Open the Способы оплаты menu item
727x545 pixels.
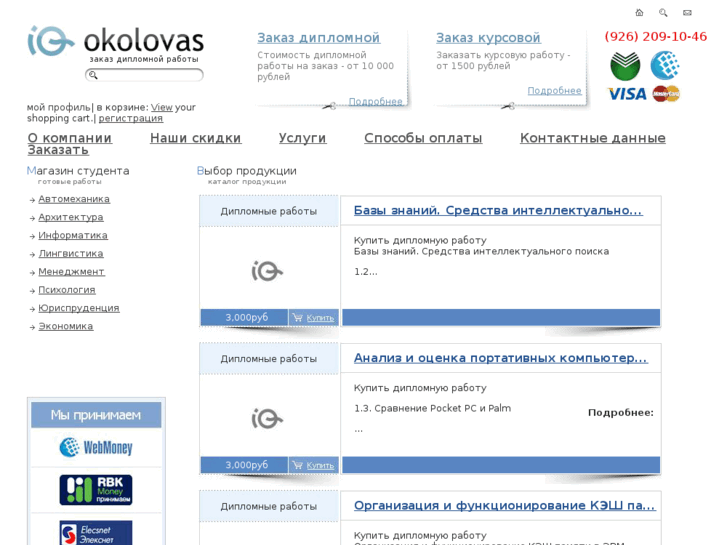click(x=423, y=138)
